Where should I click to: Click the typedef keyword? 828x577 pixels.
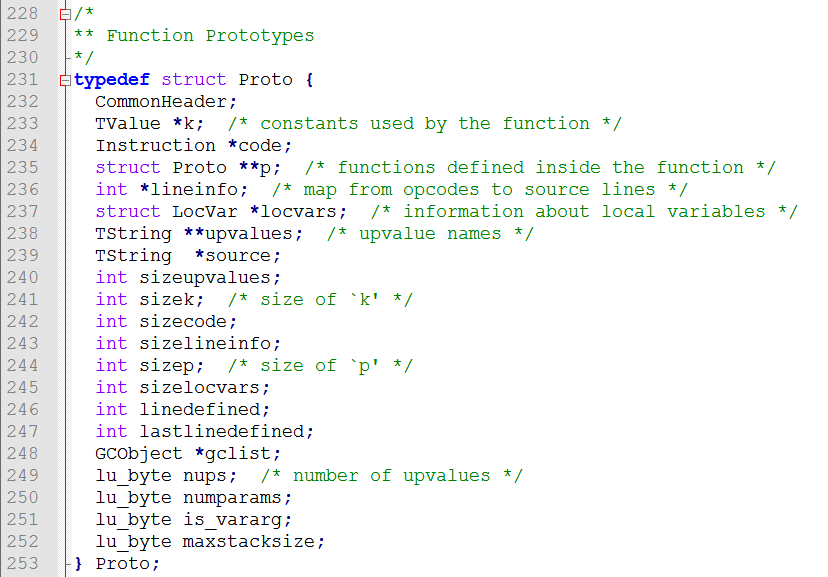pos(112,80)
